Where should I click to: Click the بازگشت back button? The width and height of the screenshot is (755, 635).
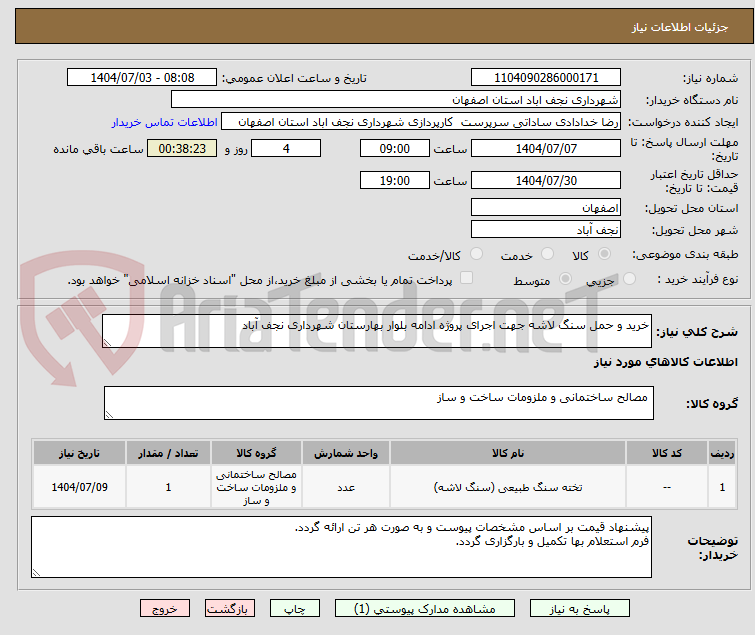(230, 608)
